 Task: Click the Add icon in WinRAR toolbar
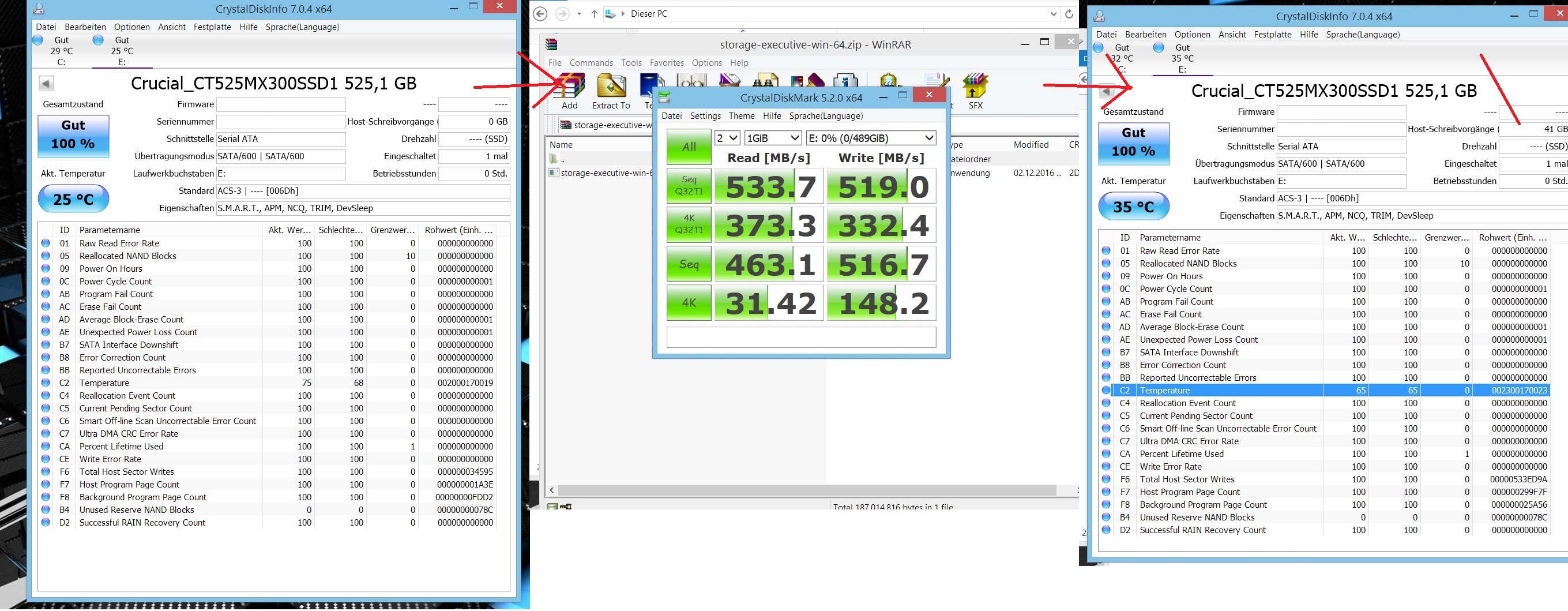click(570, 86)
